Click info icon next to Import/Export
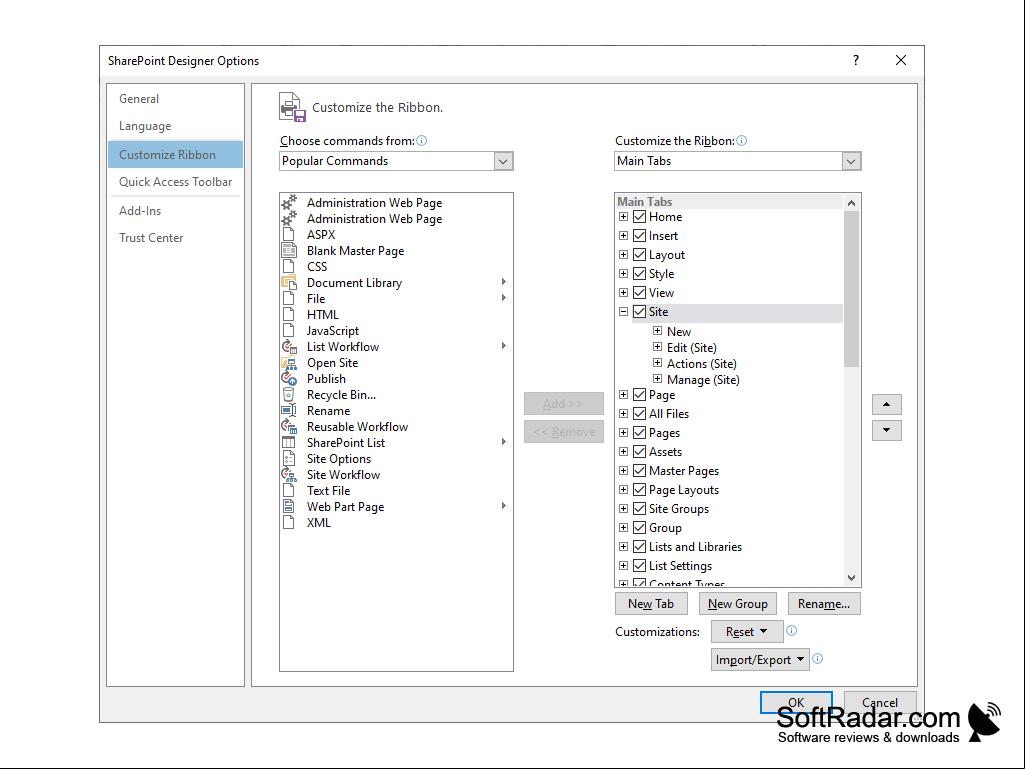Image resolution: width=1025 pixels, height=769 pixels. (818, 658)
